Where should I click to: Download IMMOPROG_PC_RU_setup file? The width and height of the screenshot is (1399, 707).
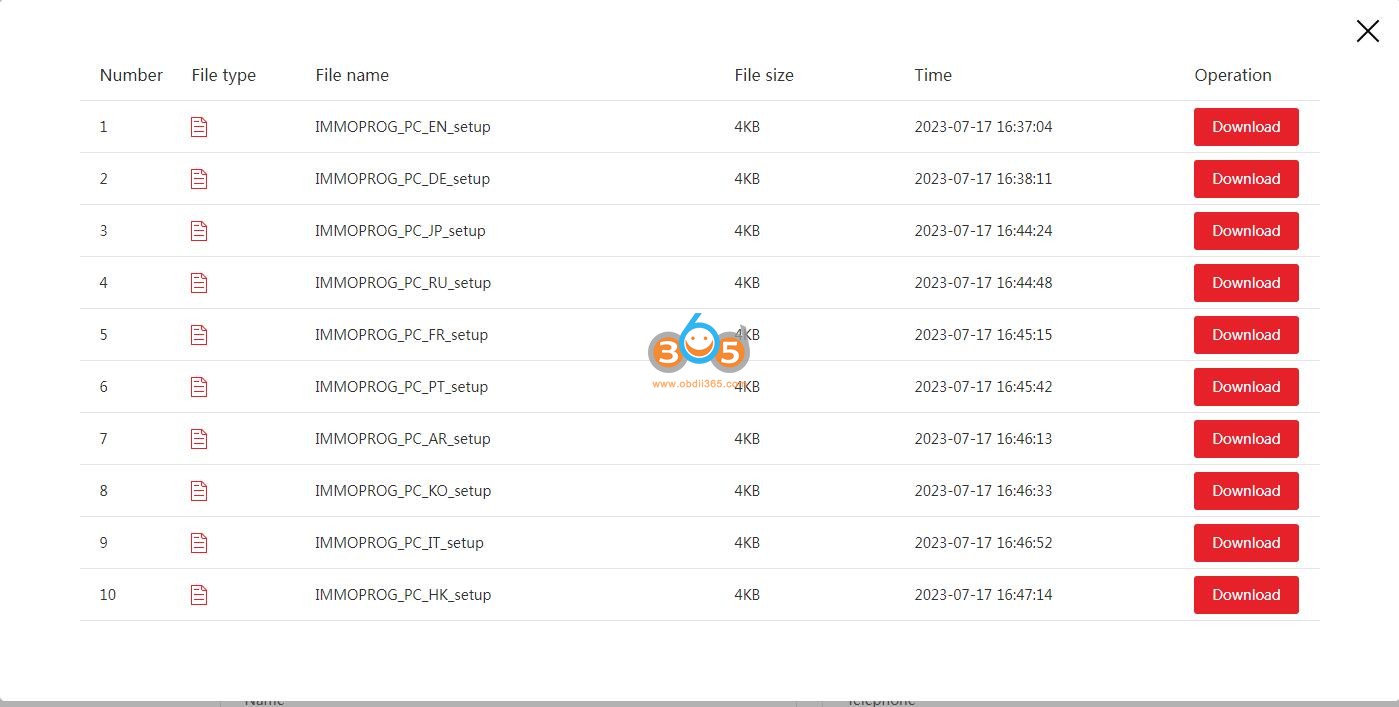(x=1246, y=283)
